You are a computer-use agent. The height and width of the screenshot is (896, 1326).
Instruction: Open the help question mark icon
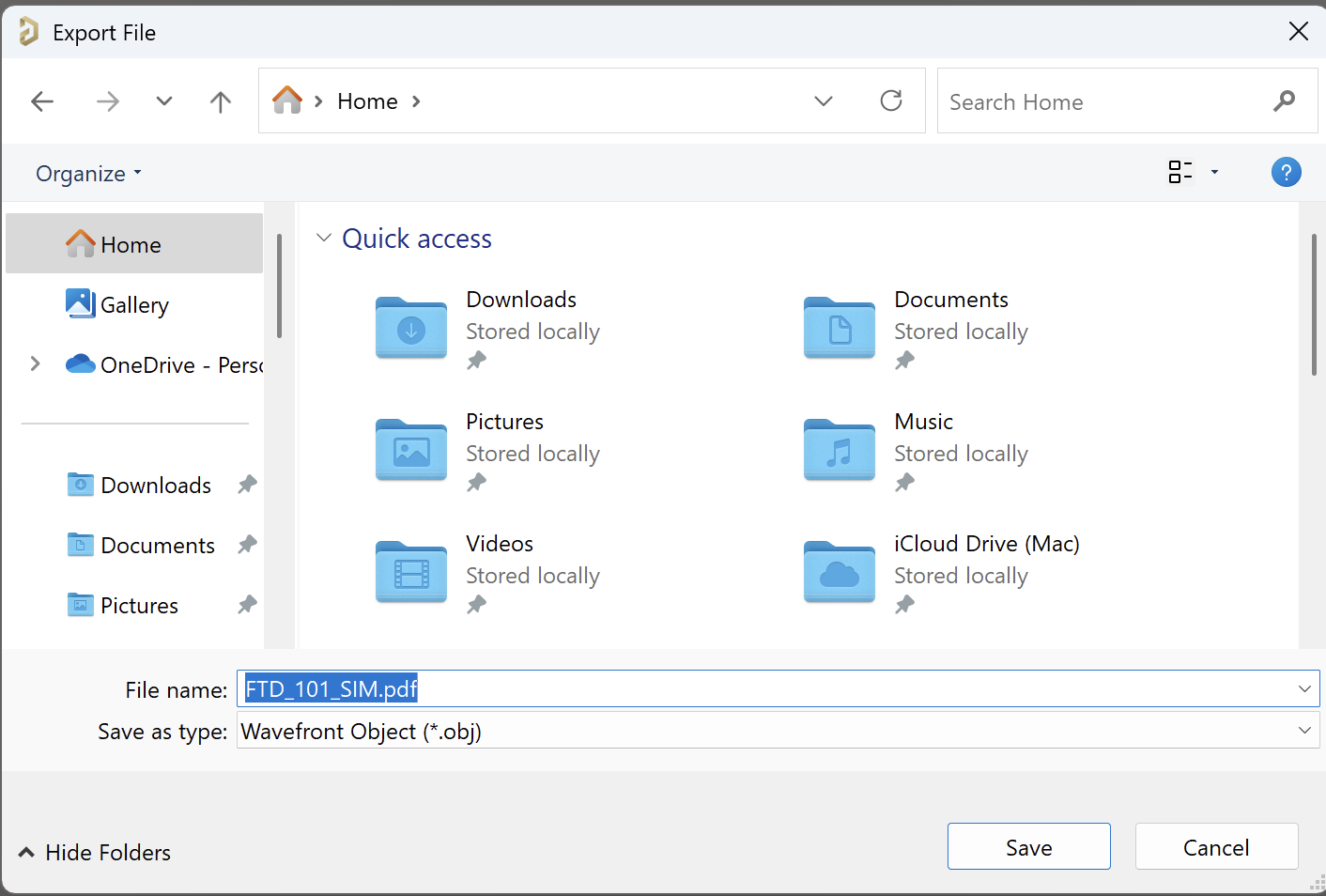[1286, 173]
